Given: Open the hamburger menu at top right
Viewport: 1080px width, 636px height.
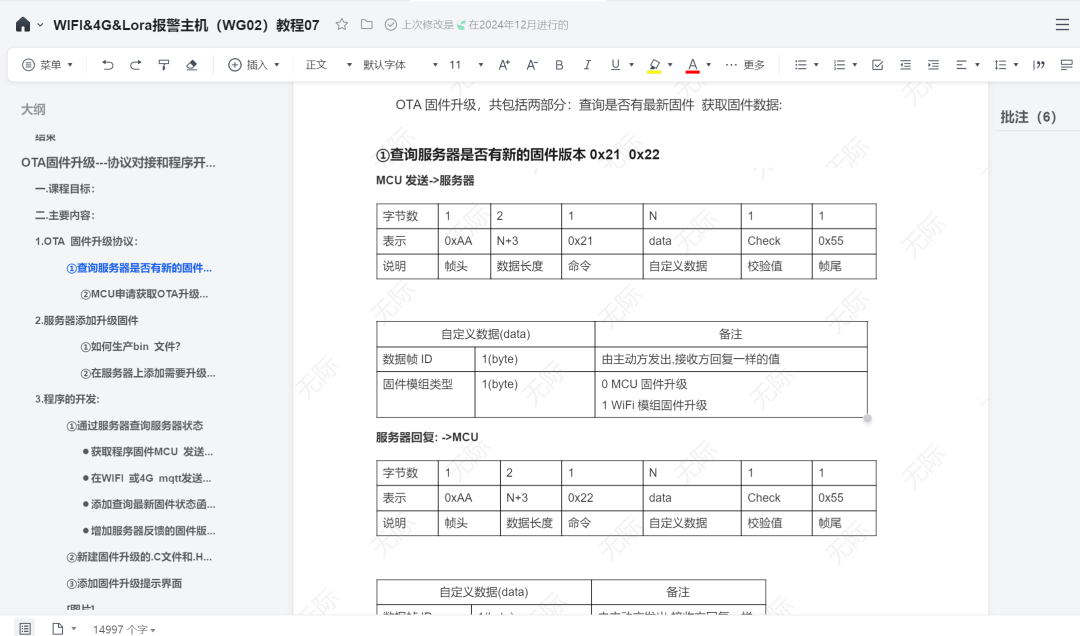Looking at the screenshot, I should (1062, 25).
